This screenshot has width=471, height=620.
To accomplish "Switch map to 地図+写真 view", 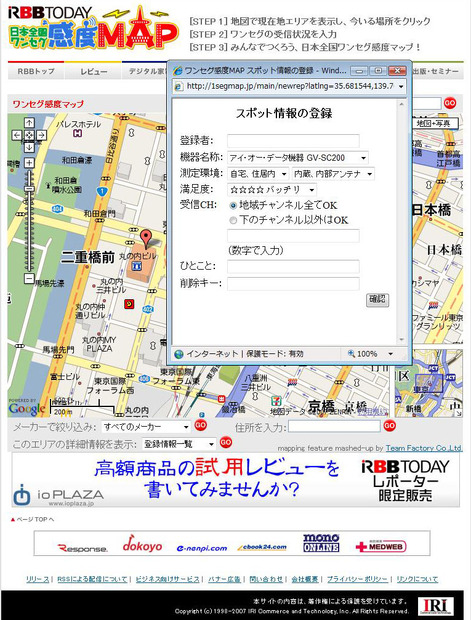I will 434,123.
